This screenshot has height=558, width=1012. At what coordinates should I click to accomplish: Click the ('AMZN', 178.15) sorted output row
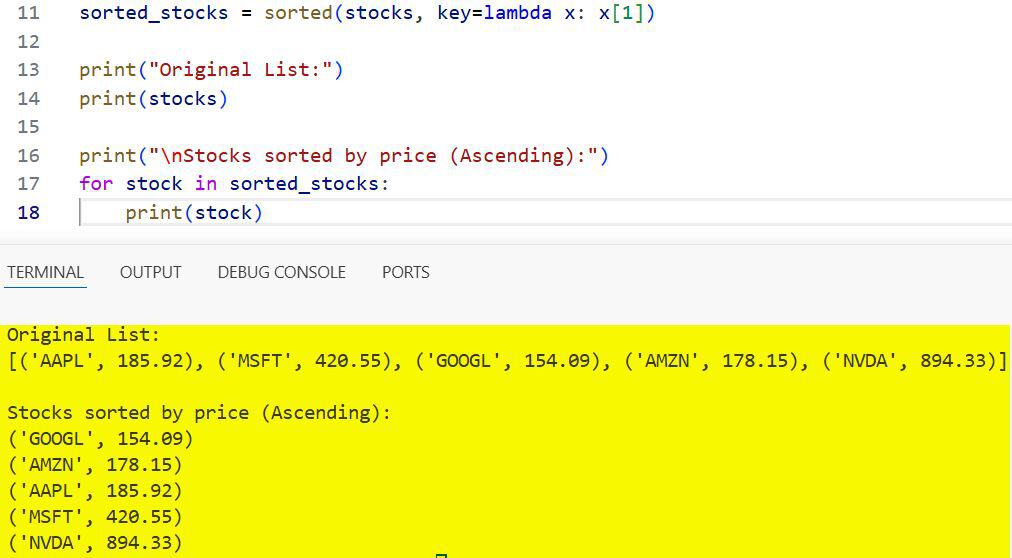(95, 465)
